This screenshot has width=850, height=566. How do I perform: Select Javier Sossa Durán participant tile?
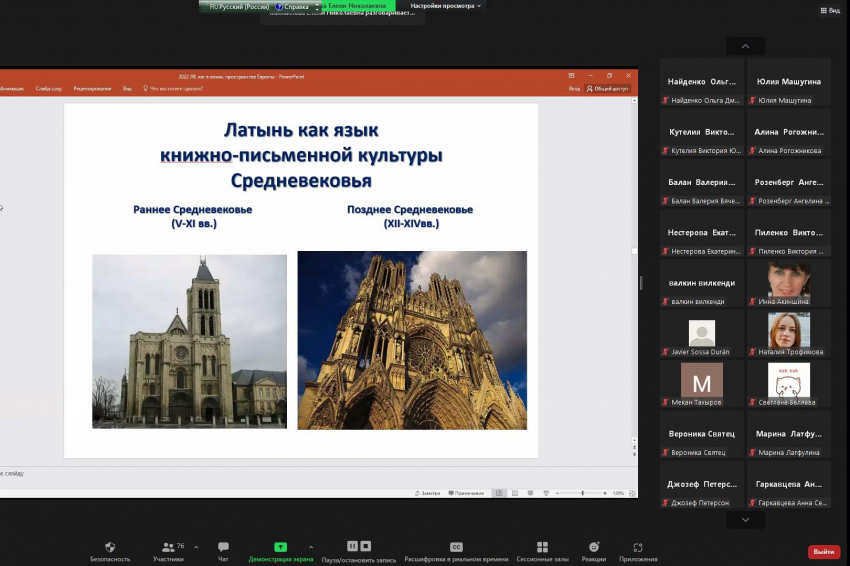[702, 333]
